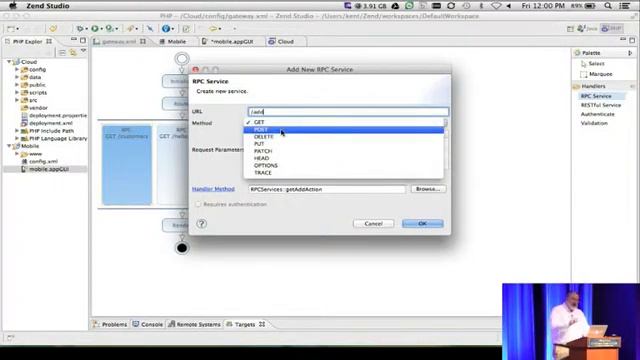Screen dimensions: 640x360
Task: Click the Apple menu icon
Action: point(13,6)
